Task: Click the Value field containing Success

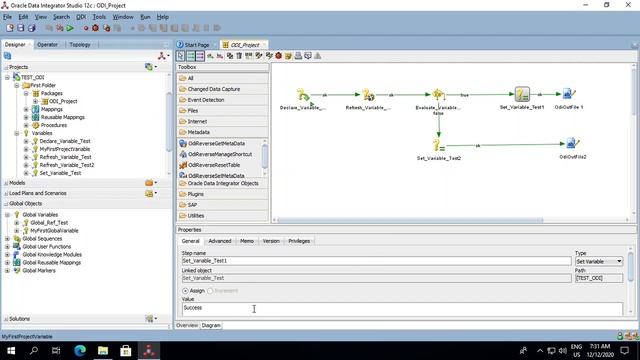Action: point(402,309)
